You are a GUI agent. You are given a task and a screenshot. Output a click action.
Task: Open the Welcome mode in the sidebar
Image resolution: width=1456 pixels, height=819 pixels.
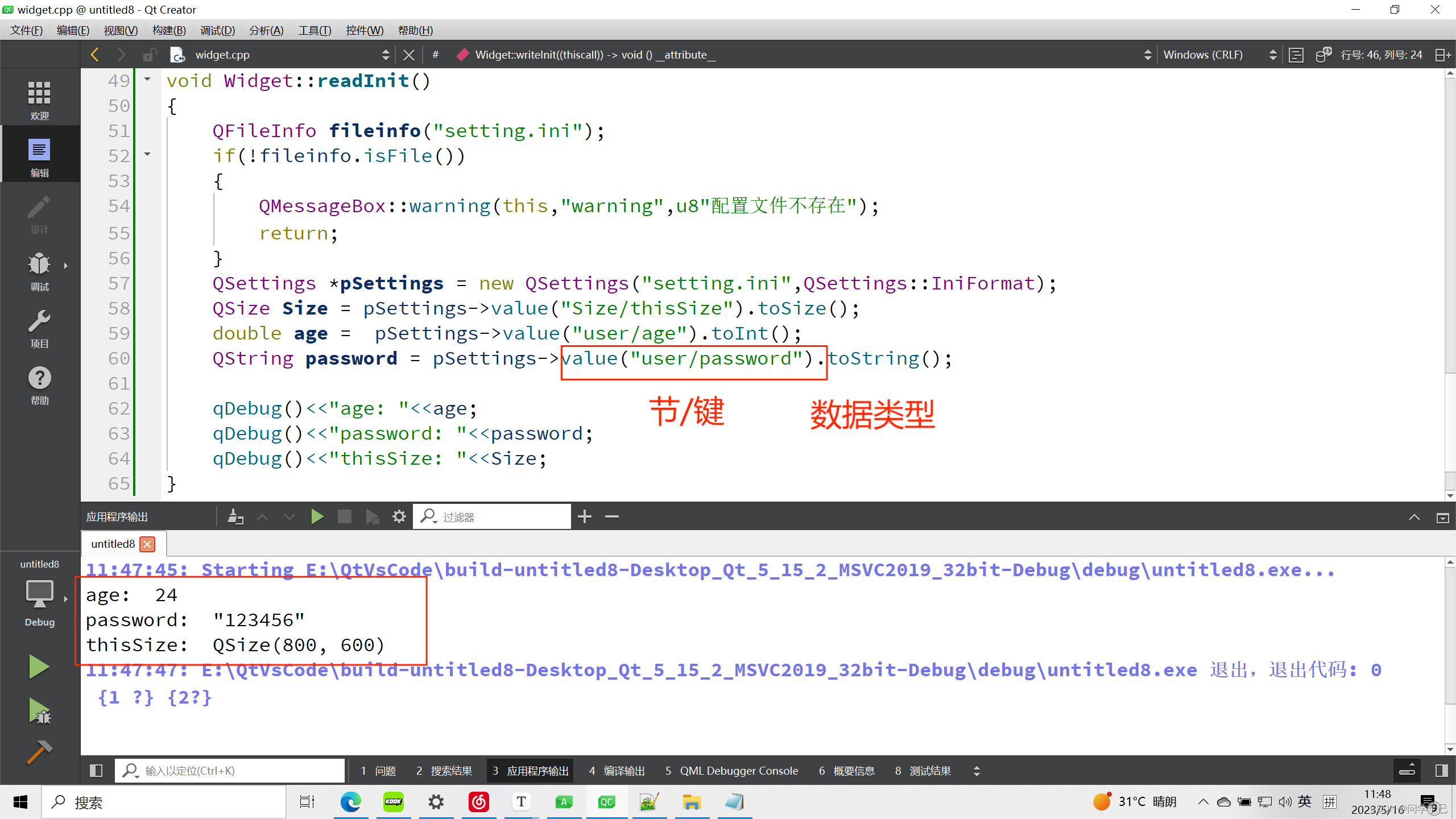pyautogui.click(x=39, y=98)
